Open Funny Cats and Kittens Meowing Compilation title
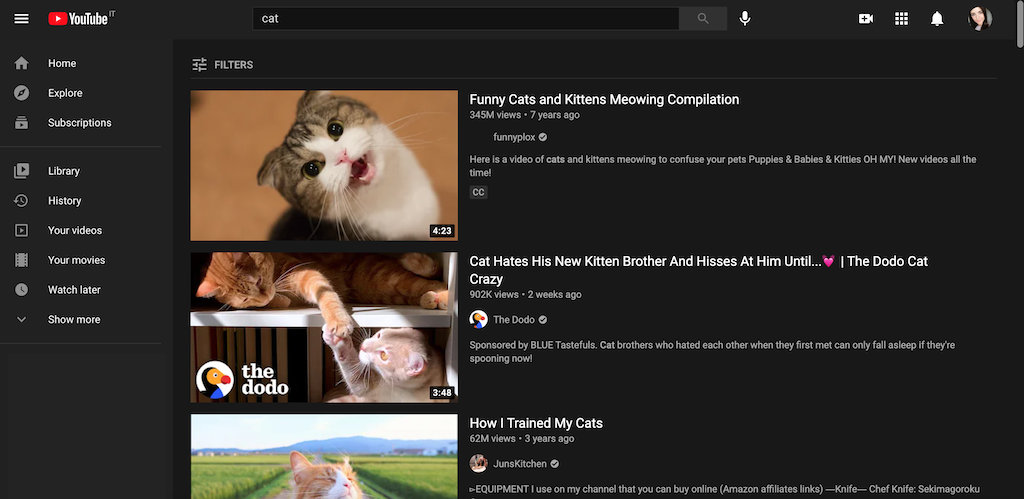Screen dimensions: 1024x499 tap(604, 99)
